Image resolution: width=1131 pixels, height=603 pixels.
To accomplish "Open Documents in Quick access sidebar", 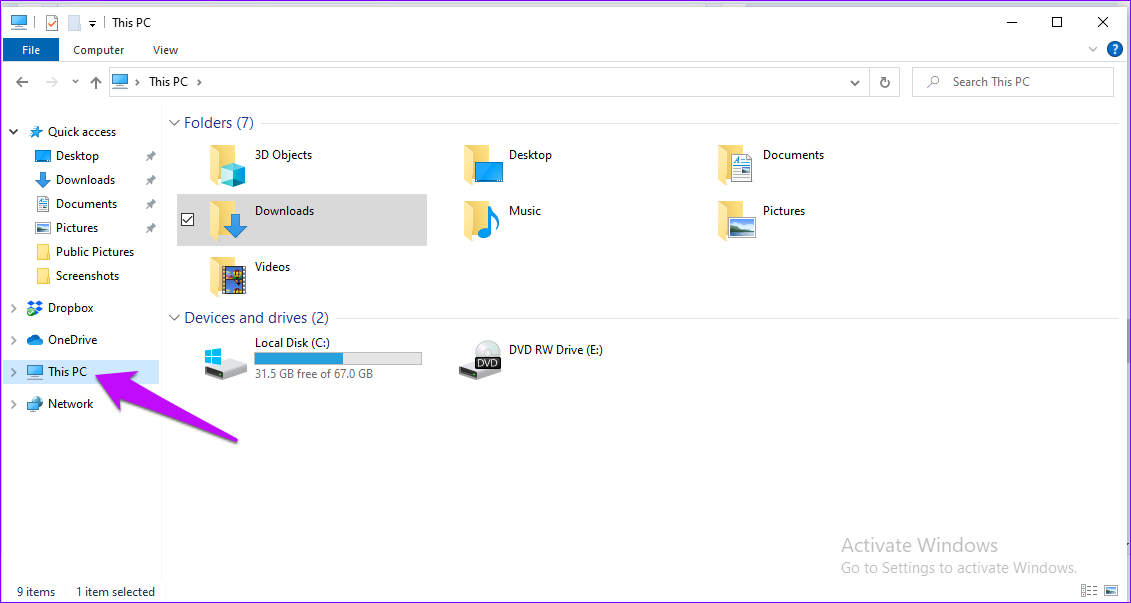I will pyautogui.click(x=86, y=203).
